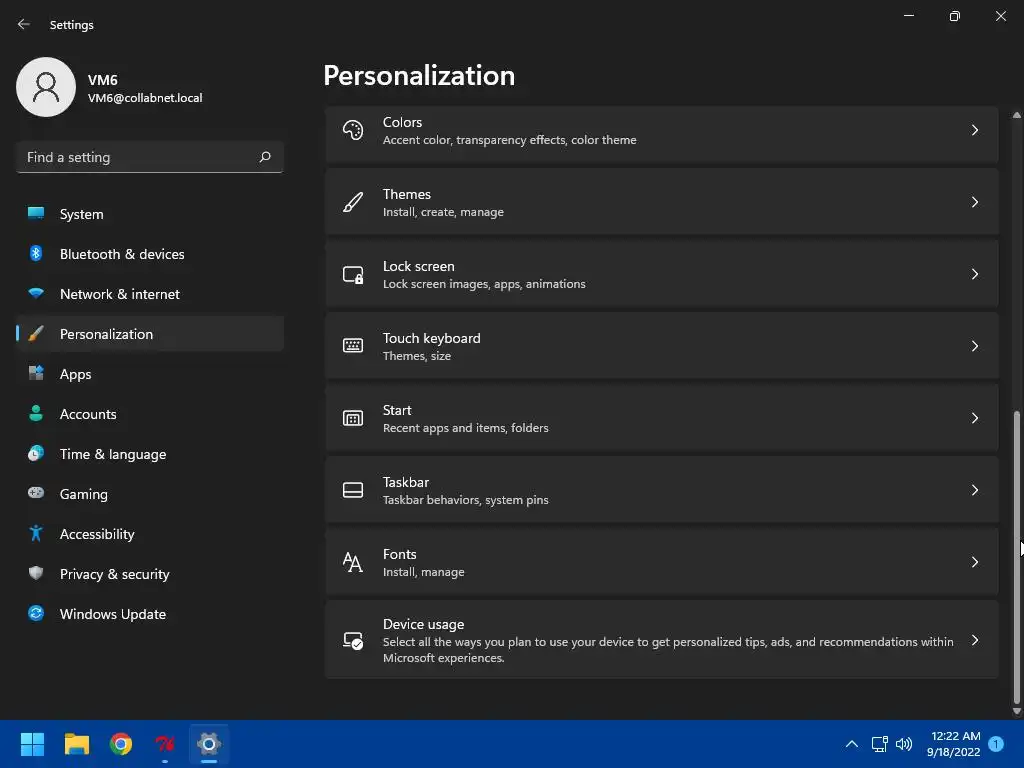
Task: Open VM6 account profile
Action: tap(110, 87)
